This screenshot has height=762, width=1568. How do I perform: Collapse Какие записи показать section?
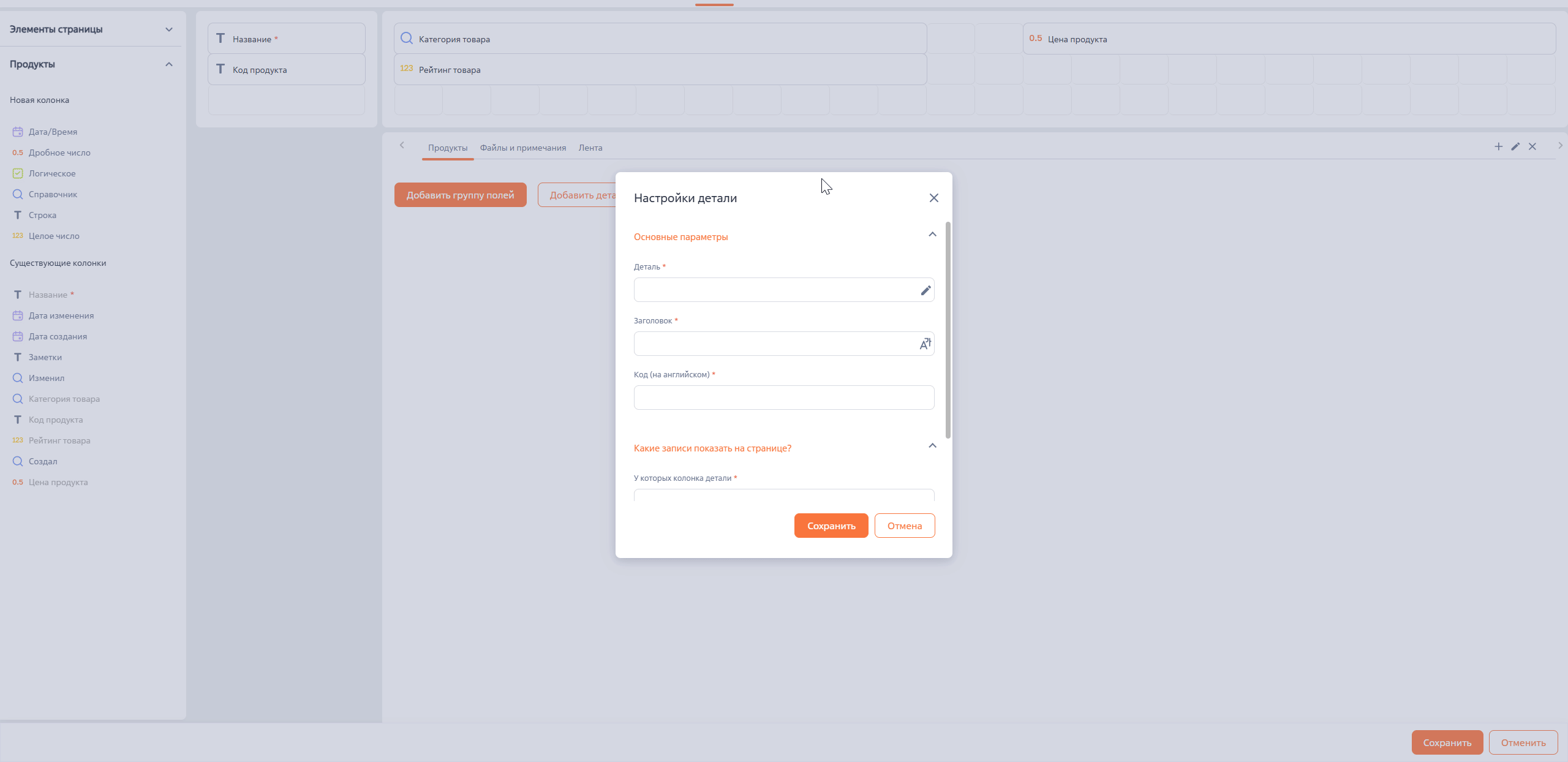[932, 446]
